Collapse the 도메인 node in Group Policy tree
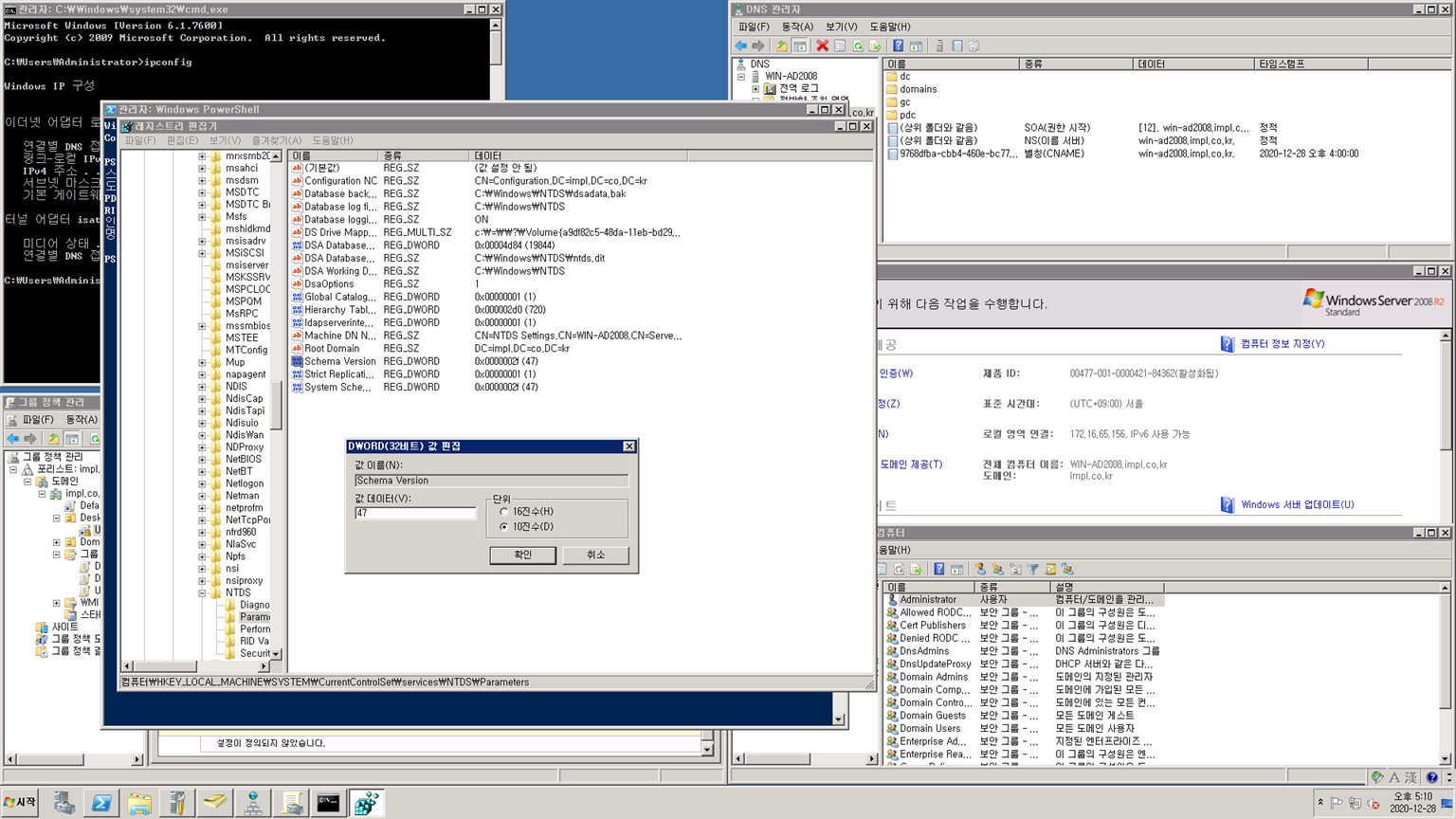1456x819 pixels. click(27, 482)
